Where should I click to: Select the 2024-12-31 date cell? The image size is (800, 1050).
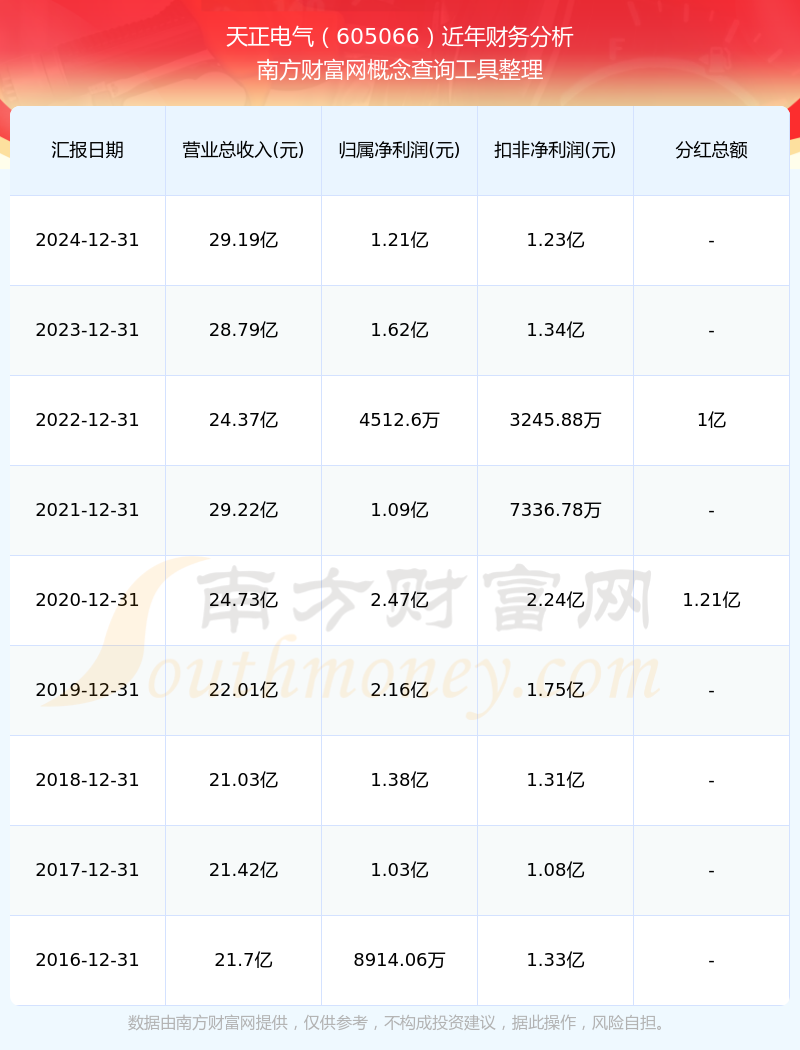(x=88, y=240)
